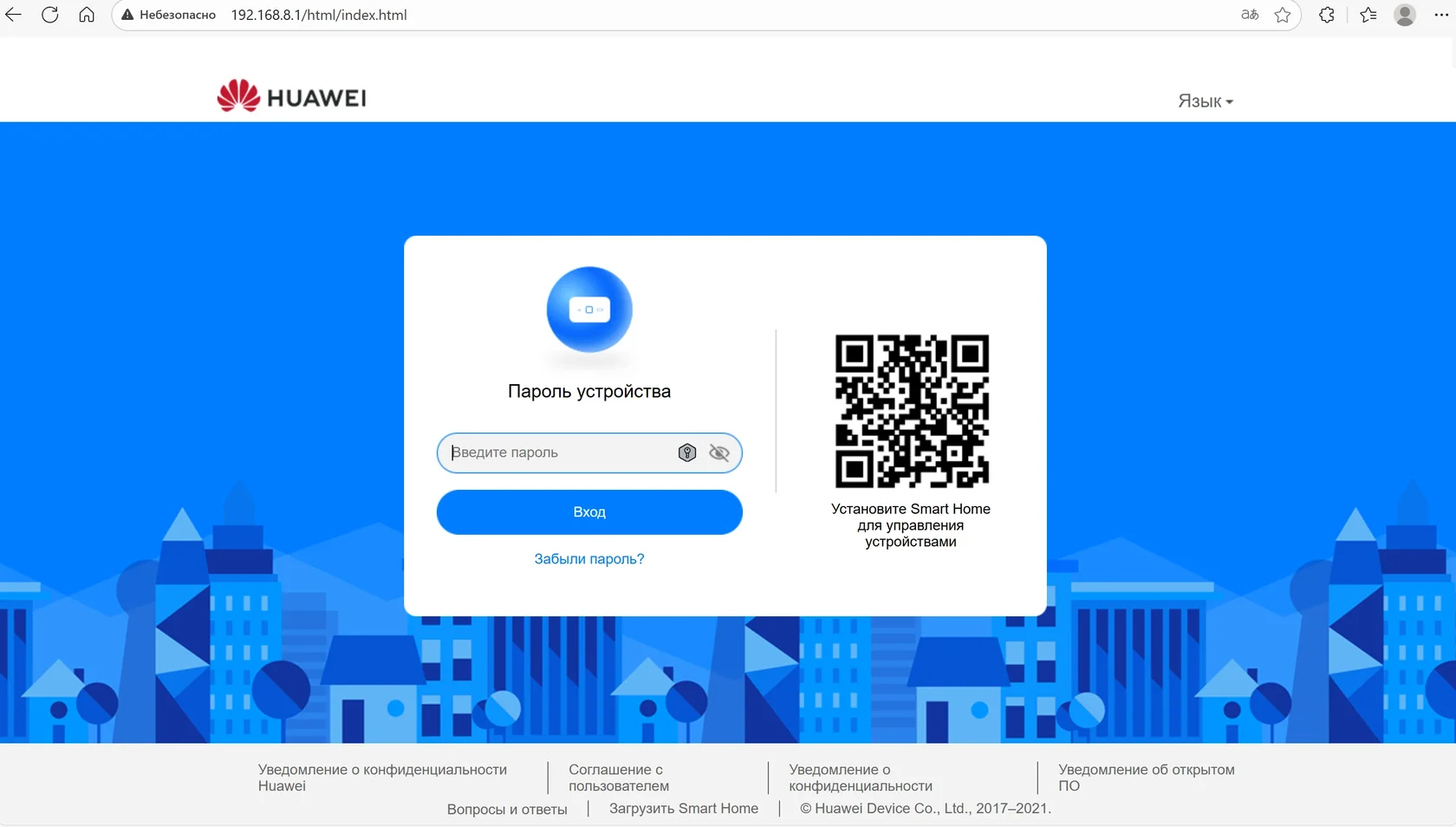Open the browser profile avatar
Screen dimensions: 1456x827
(x=1405, y=15)
